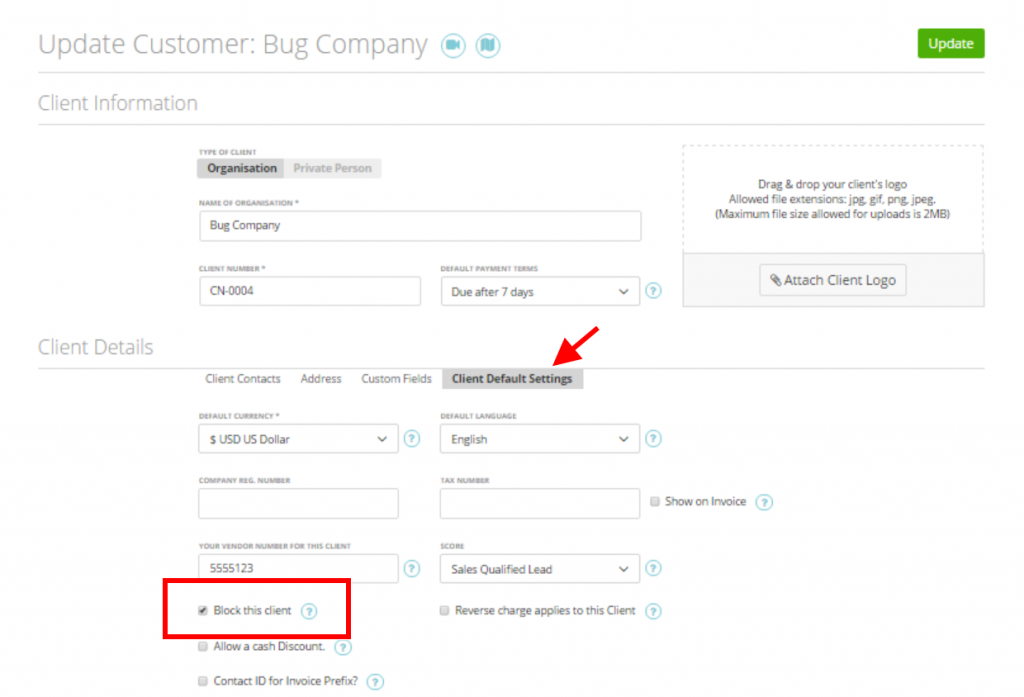Click the documentation book icon near the title
The width and height of the screenshot is (1024, 697).
point(488,45)
